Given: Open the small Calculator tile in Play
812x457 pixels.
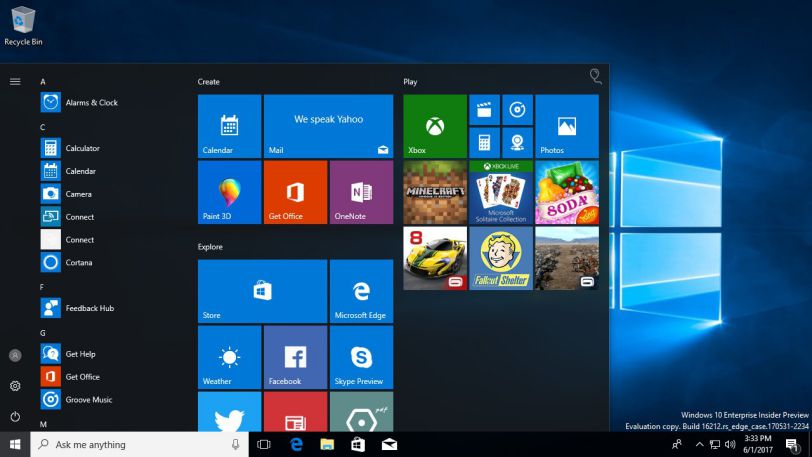Looking at the screenshot, I should pos(484,142).
